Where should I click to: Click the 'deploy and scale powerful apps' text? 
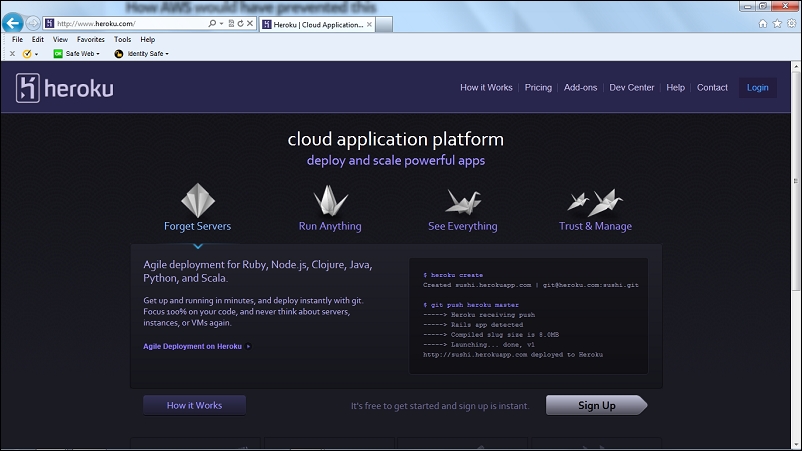[x=396, y=161]
